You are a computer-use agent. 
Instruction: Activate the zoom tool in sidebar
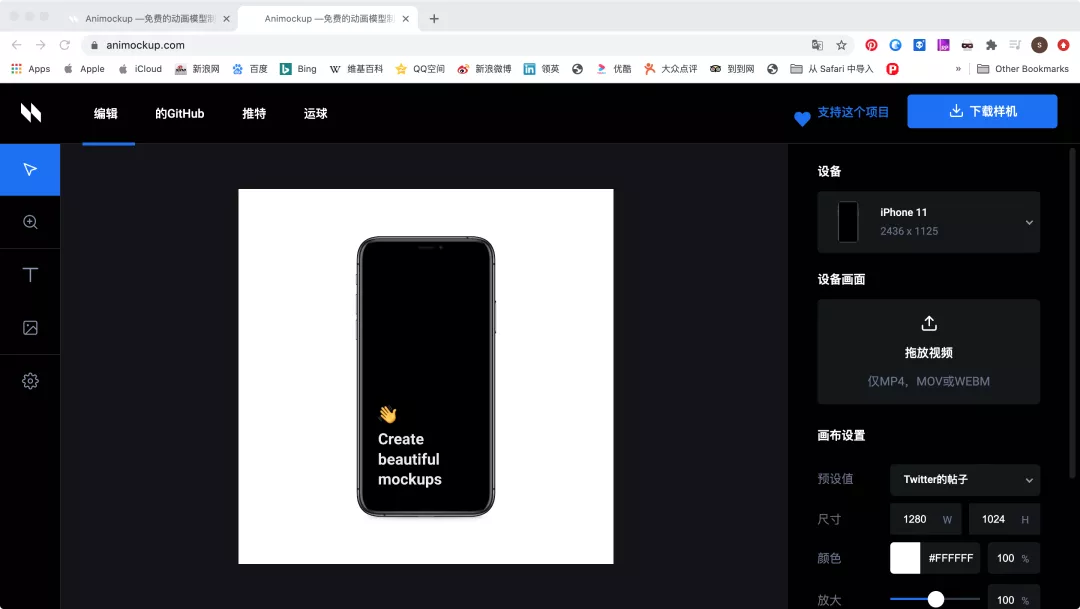30,221
